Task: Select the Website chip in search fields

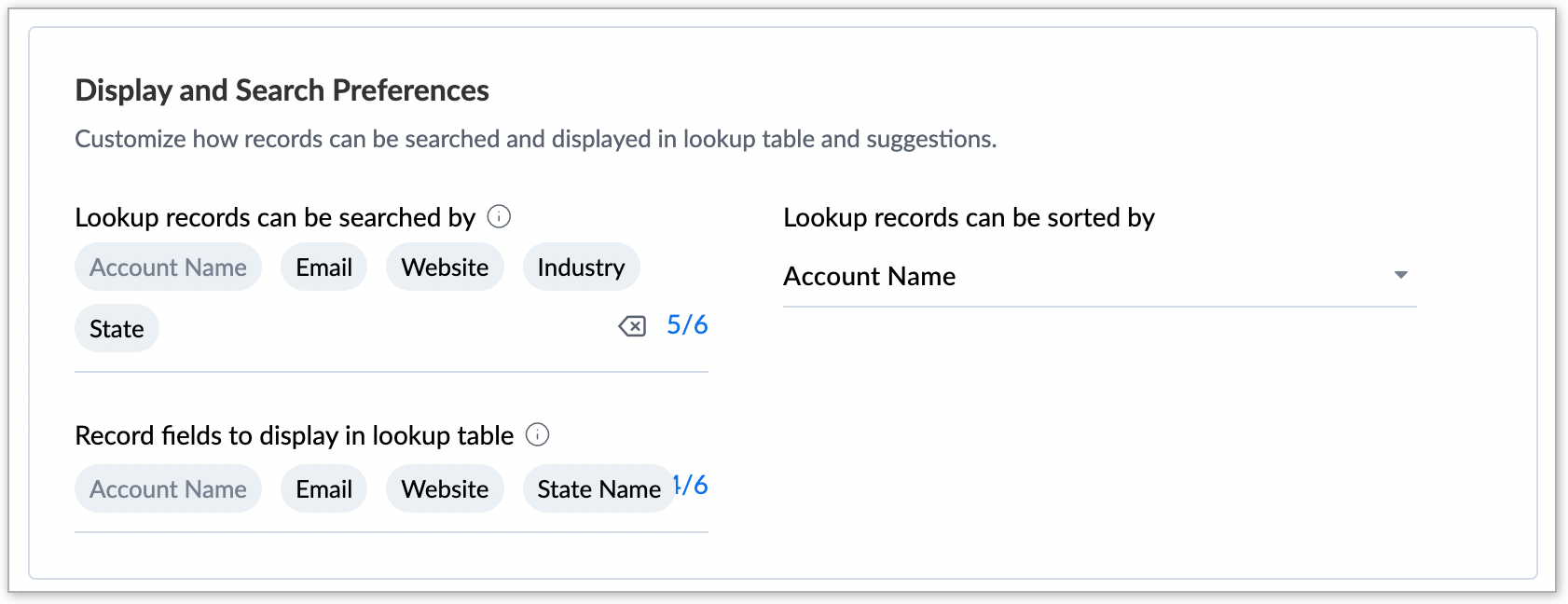Action: pos(445,268)
